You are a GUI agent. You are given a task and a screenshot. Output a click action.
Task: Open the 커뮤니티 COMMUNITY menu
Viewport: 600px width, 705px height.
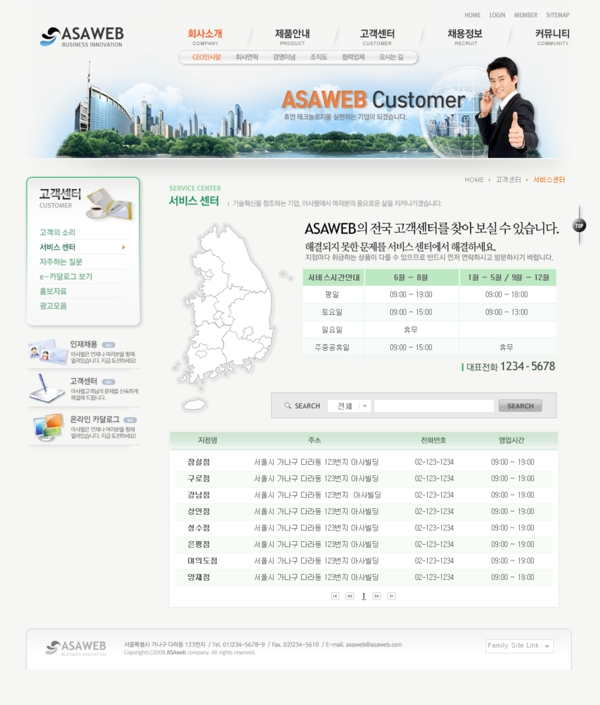coord(552,36)
